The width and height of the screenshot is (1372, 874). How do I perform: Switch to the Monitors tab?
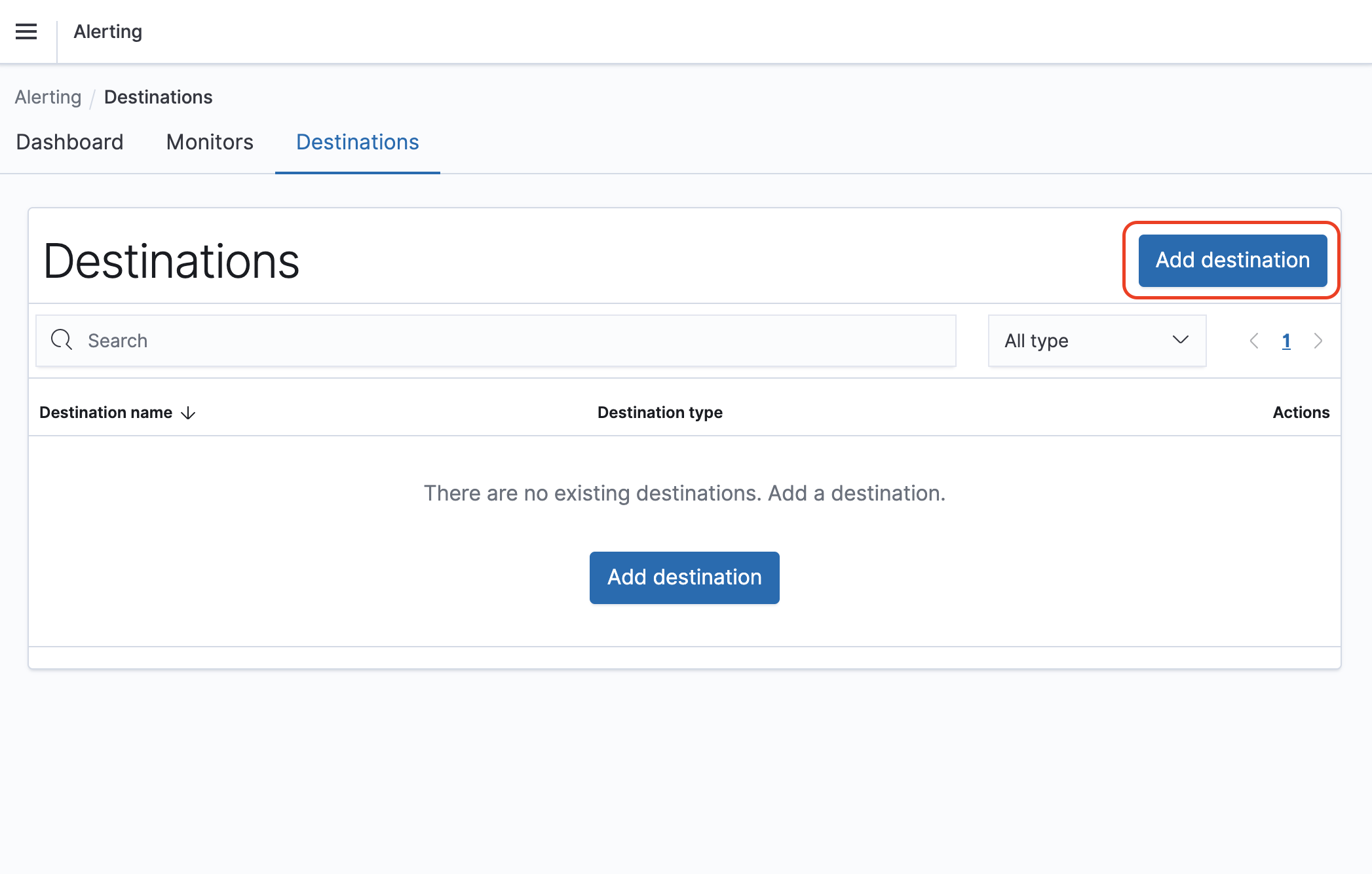(x=210, y=142)
